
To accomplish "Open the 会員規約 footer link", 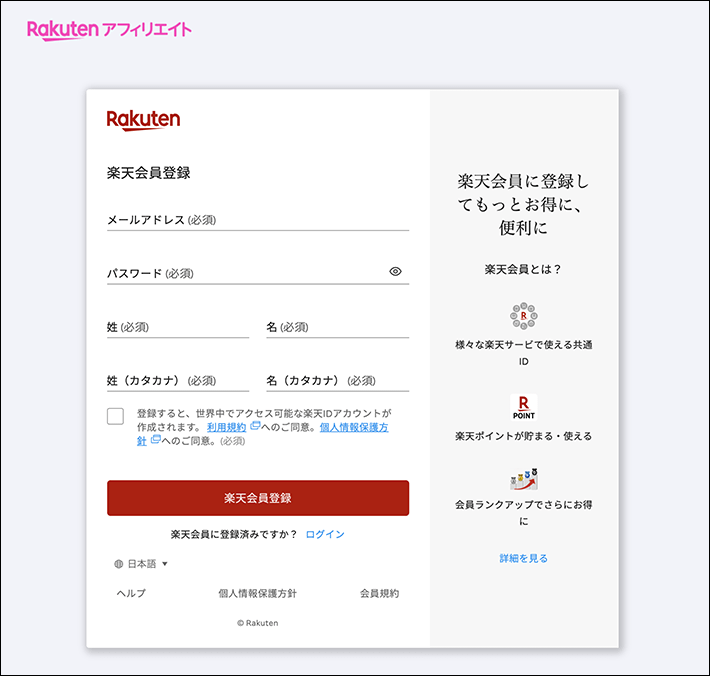I will (x=379, y=593).
